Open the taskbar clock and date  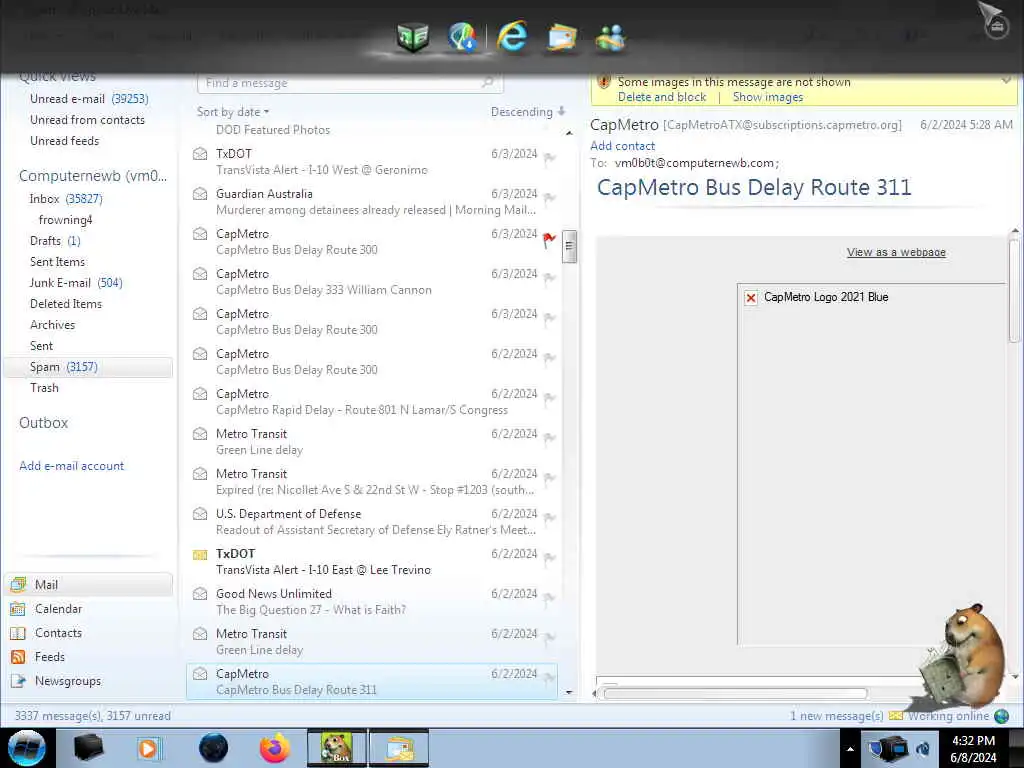973,748
